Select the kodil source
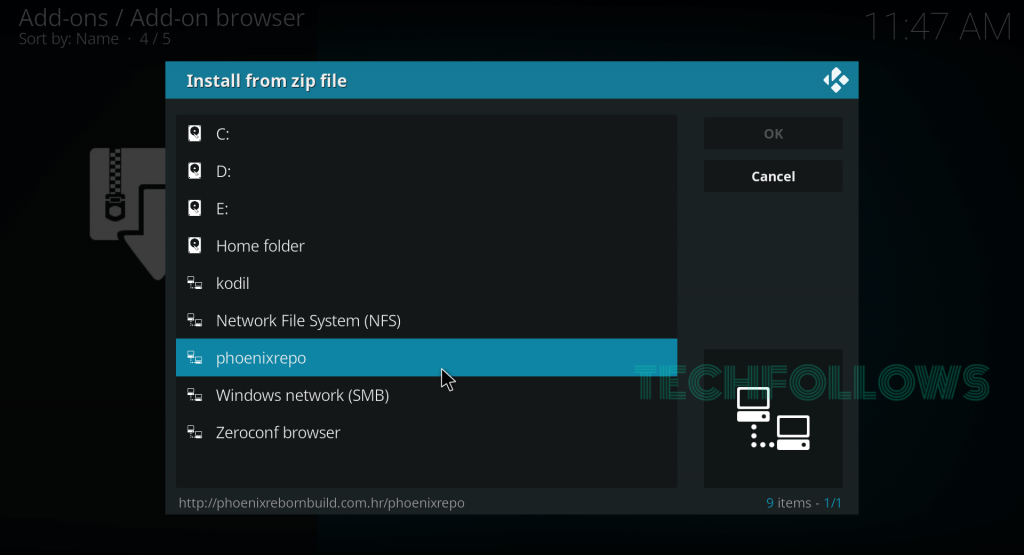 click(426, 283)
